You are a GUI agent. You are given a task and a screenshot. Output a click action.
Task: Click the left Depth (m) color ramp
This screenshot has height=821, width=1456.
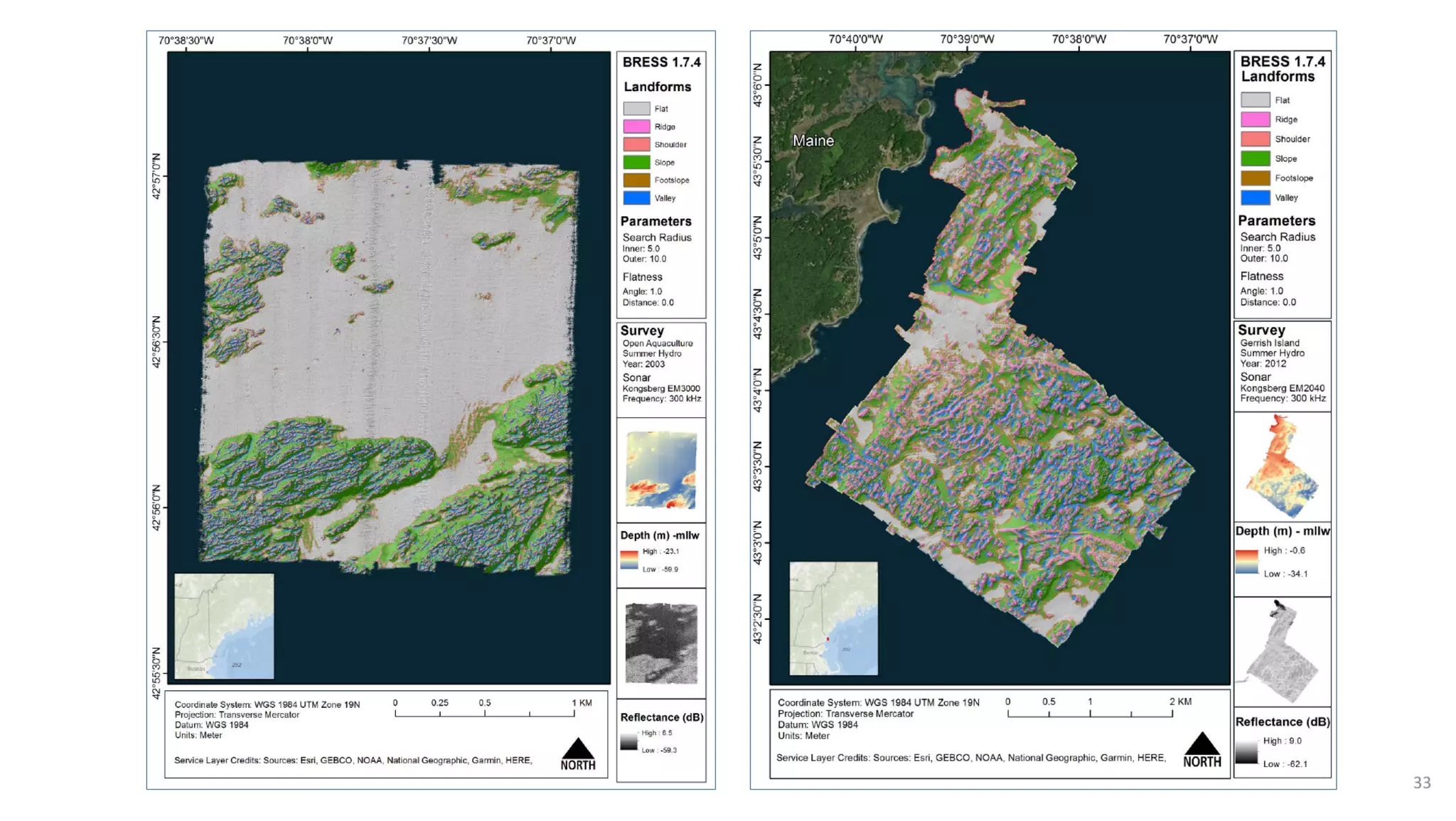click(628, 560)
